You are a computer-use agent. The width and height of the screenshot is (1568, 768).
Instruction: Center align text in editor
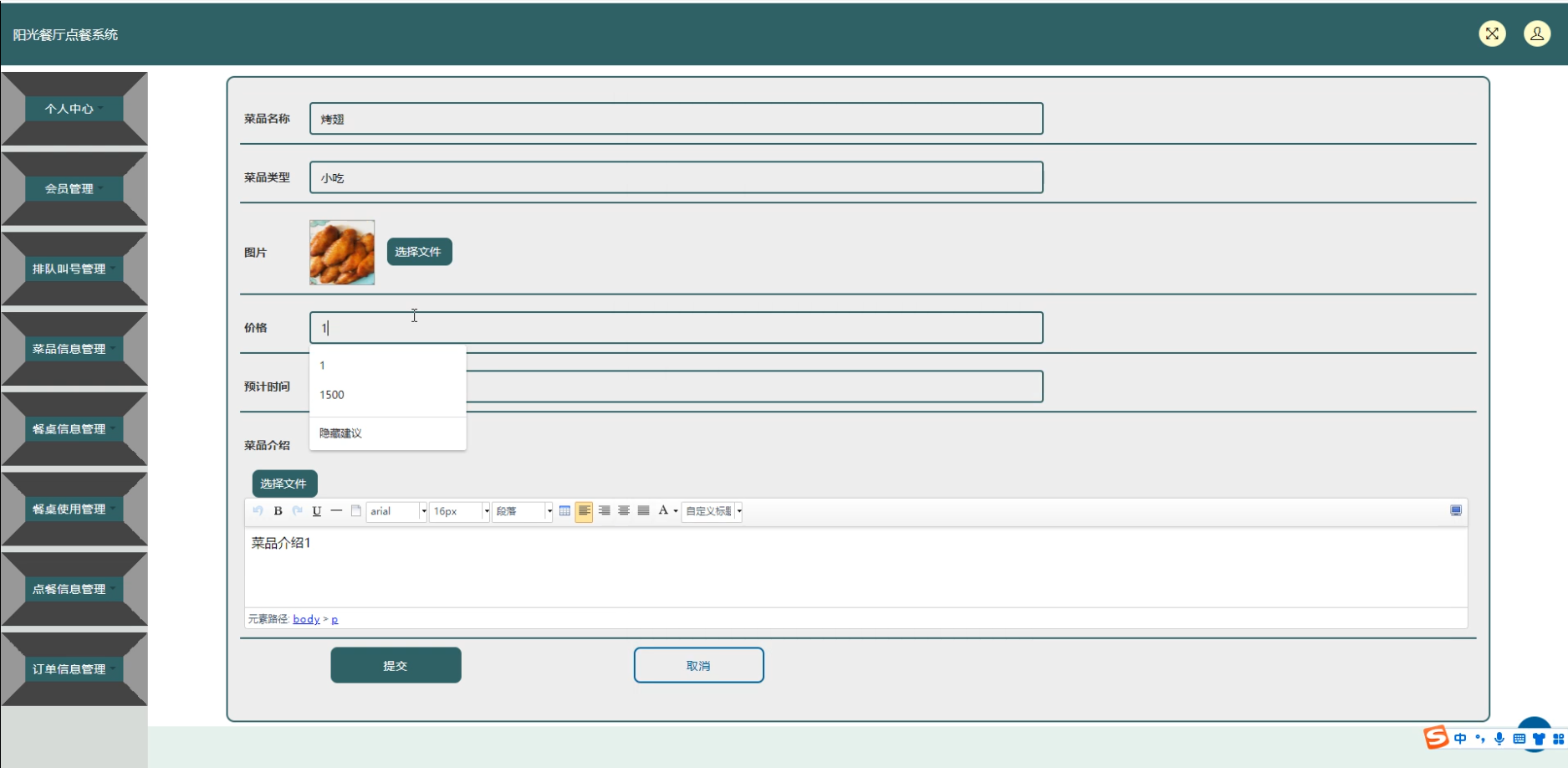tap(624, 510)
